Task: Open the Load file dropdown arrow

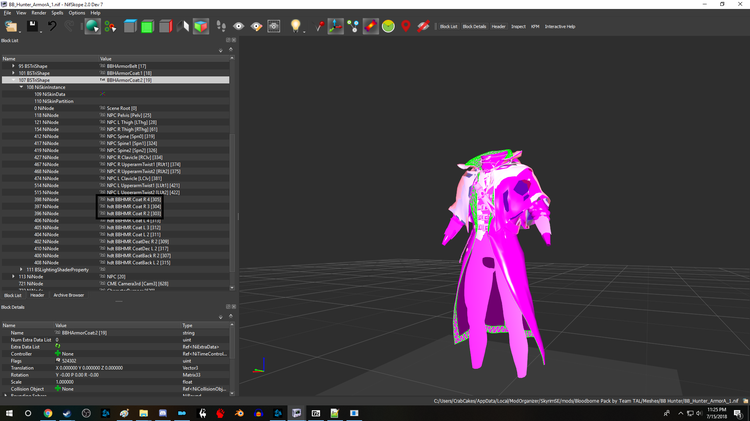Action: 20,32
